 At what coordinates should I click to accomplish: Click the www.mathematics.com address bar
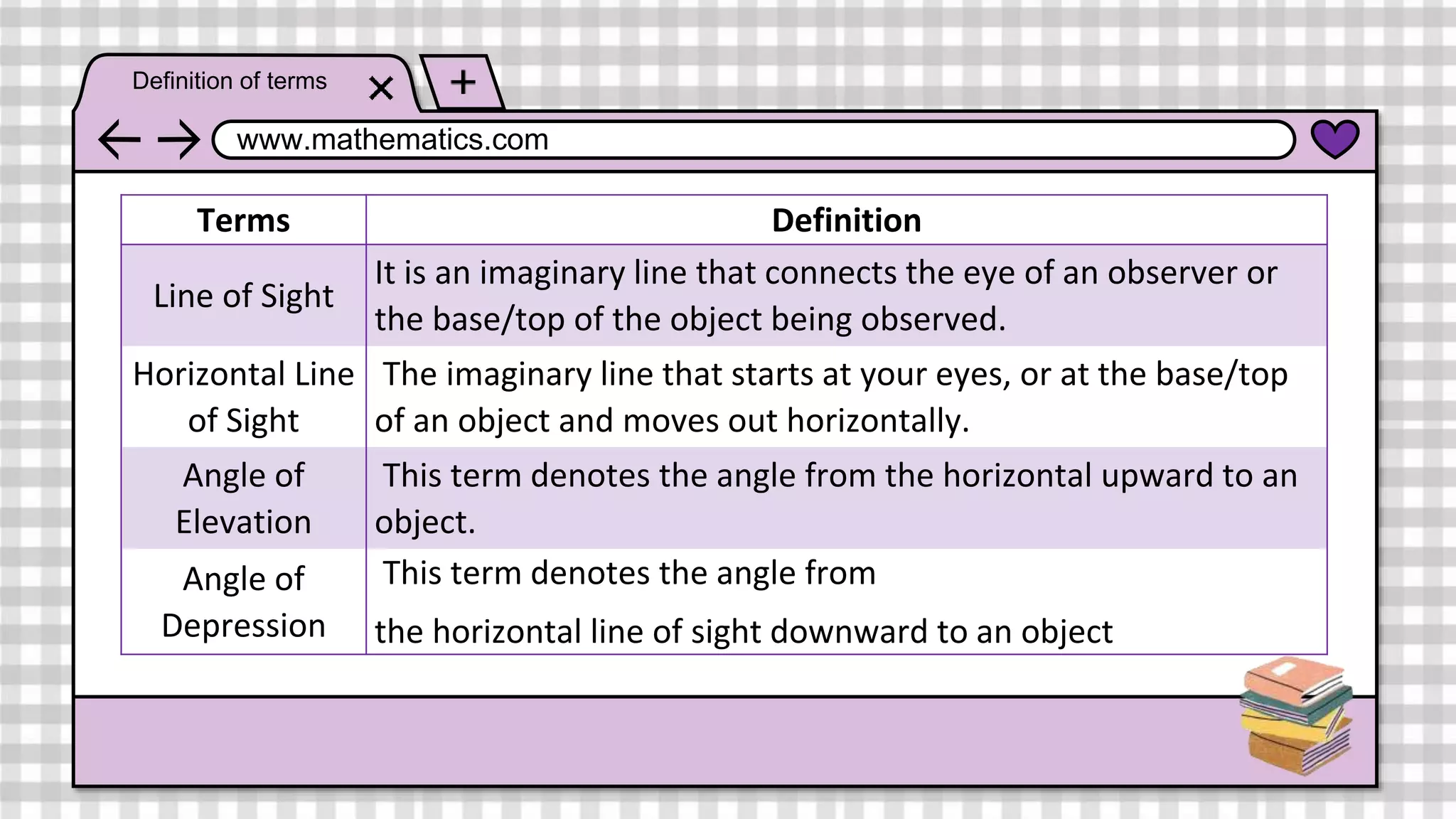point(754,139)
